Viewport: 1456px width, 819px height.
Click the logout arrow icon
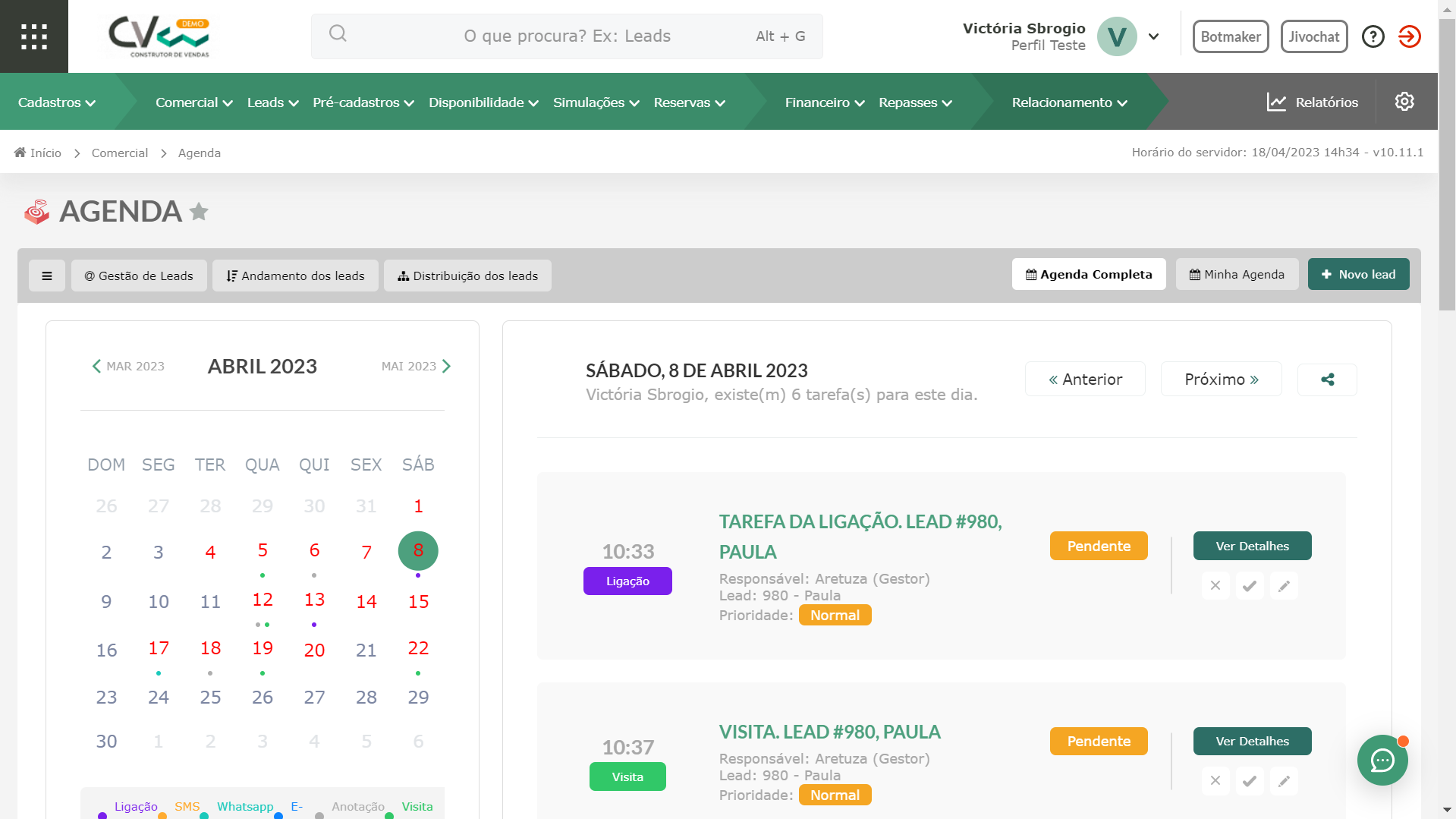tap(1409, 36)
